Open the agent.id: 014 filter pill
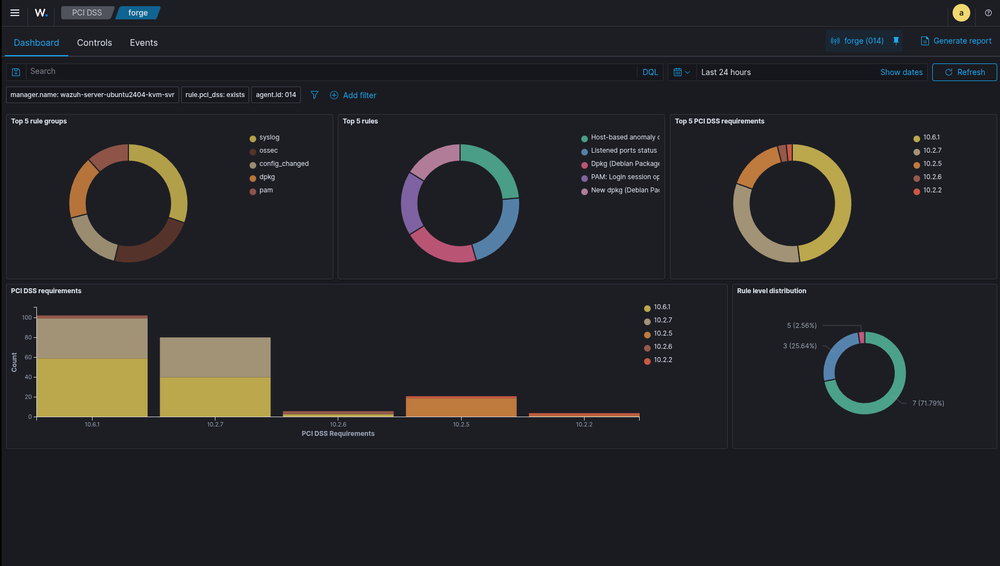The height and width of the screenshot is (566, 1000). [276, 95]
